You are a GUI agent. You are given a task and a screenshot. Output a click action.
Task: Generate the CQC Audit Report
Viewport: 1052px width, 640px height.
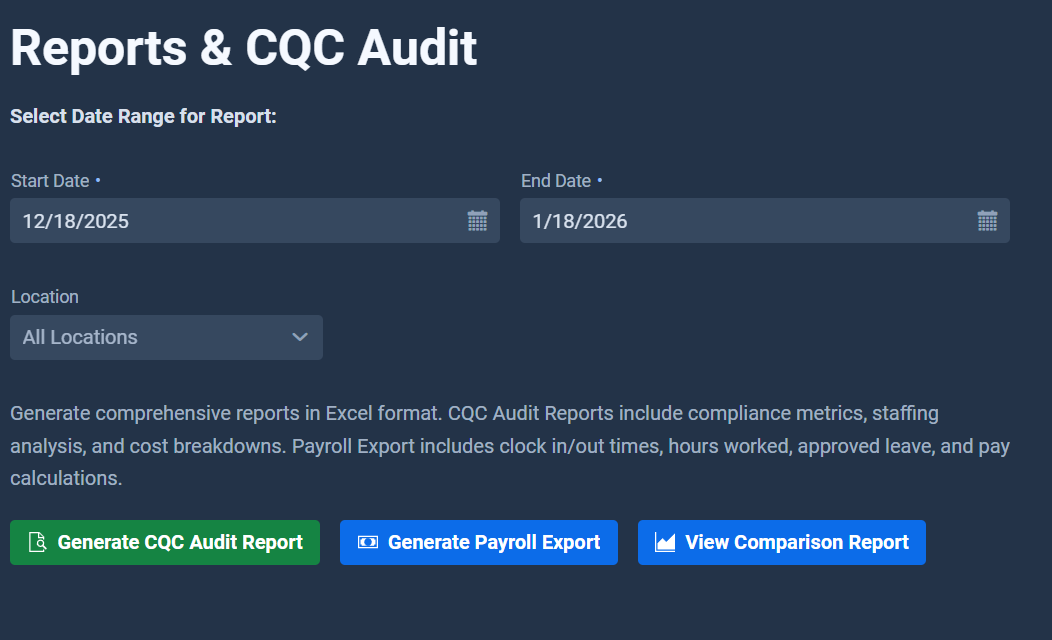[164, 542]
